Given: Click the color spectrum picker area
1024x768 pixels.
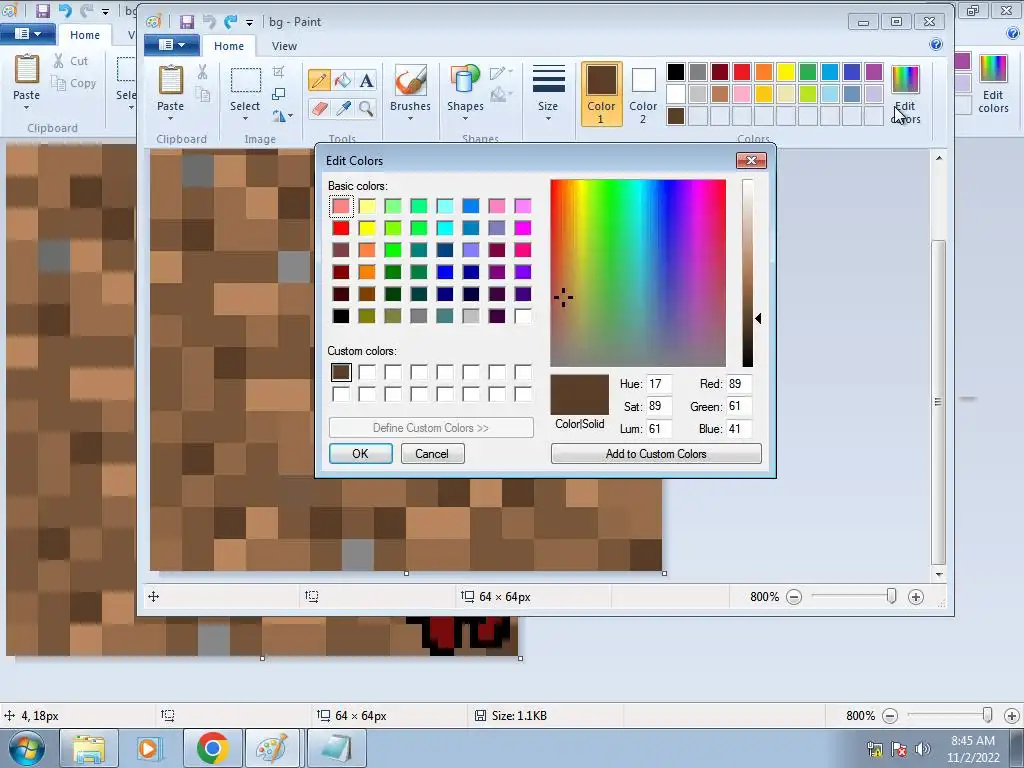Looking at the screenshot, I should point(638,273).
